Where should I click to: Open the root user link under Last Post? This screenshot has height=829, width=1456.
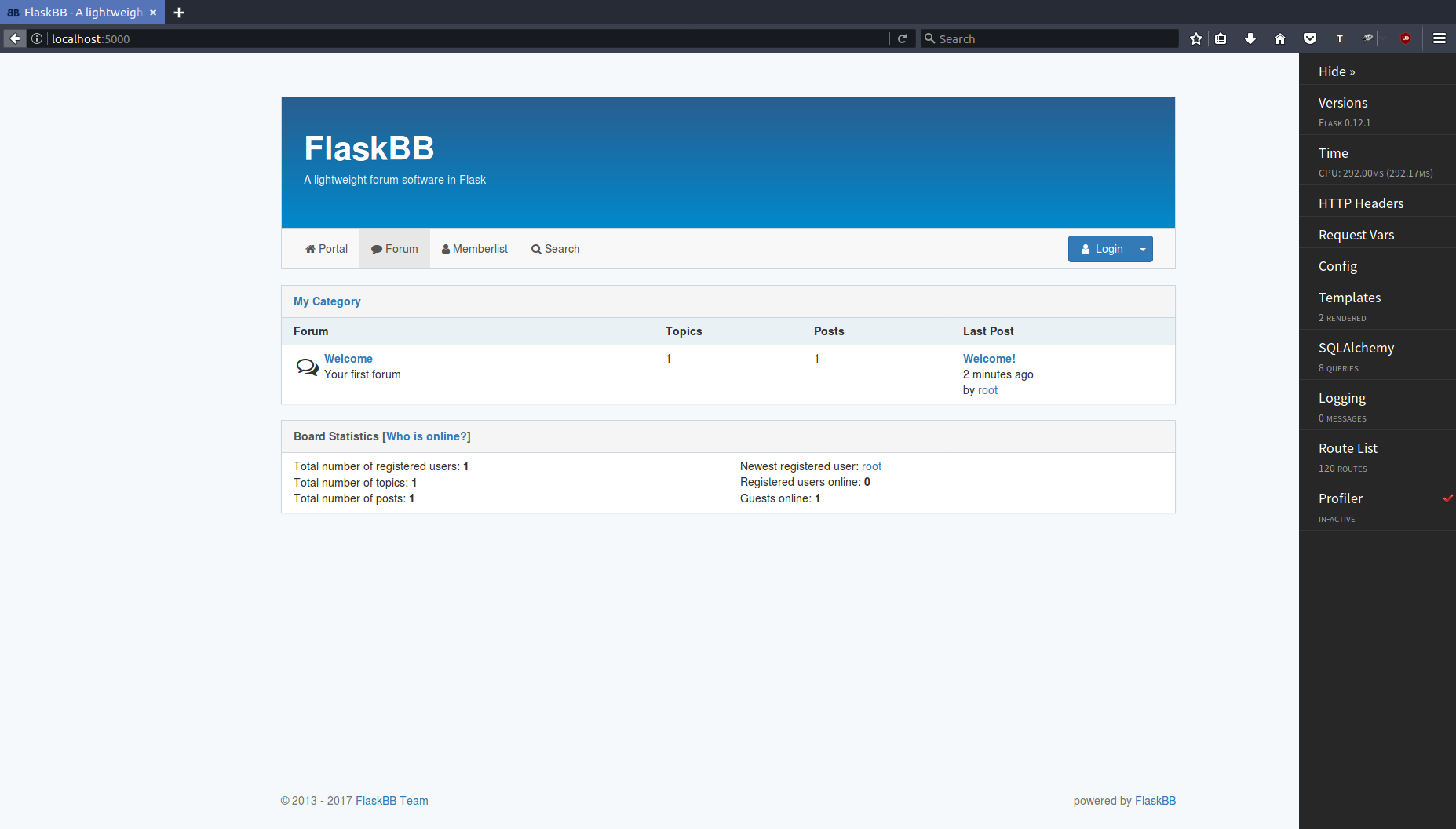(x=987, y=390)
